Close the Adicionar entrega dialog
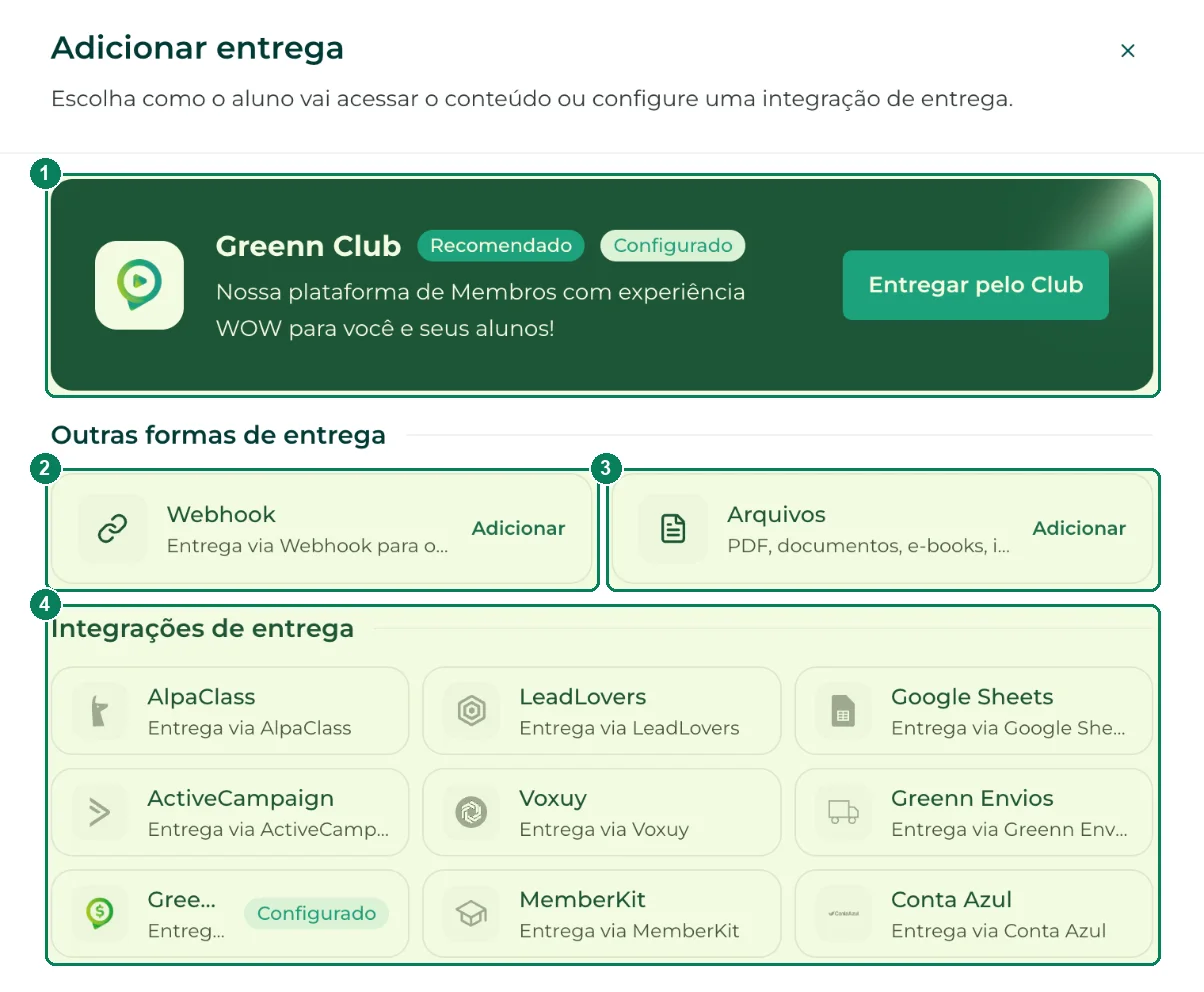The height and width of the screenshot is (992, 1204). [x=1128, y=51]
